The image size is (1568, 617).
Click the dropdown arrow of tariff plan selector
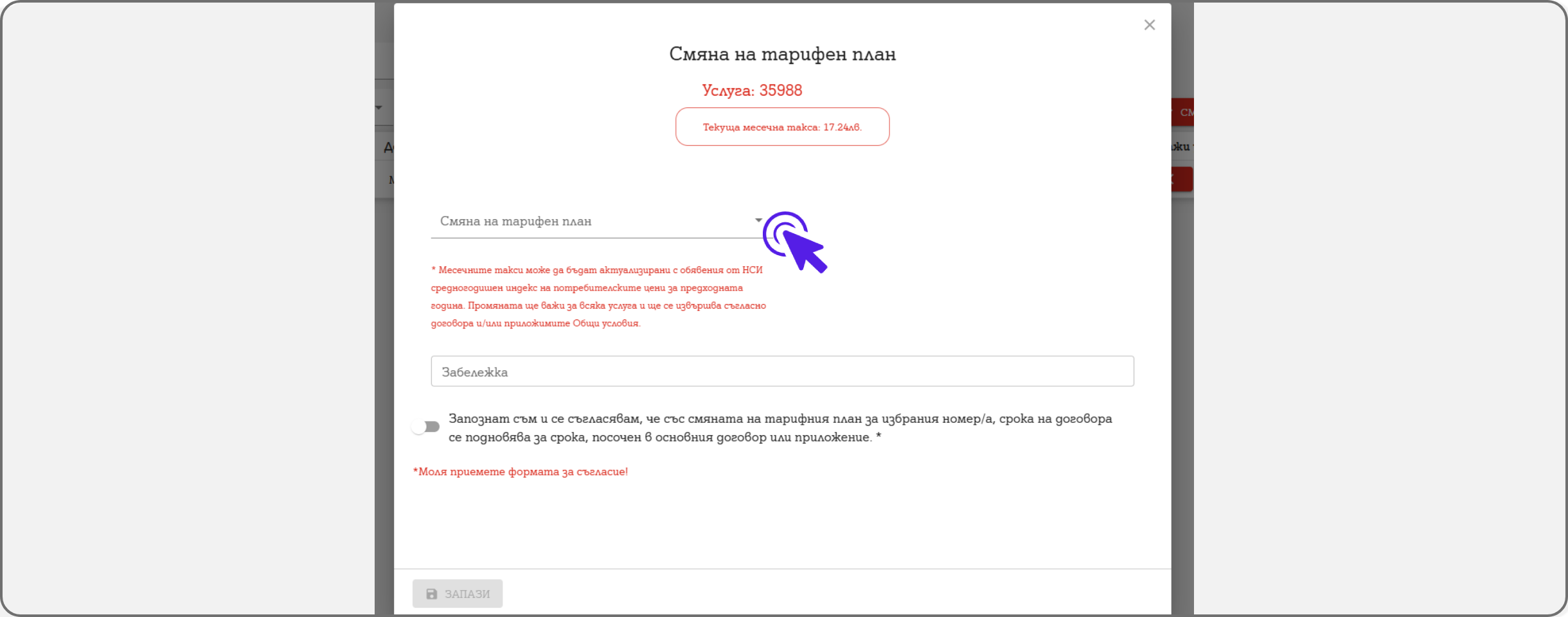coord(758,220)
